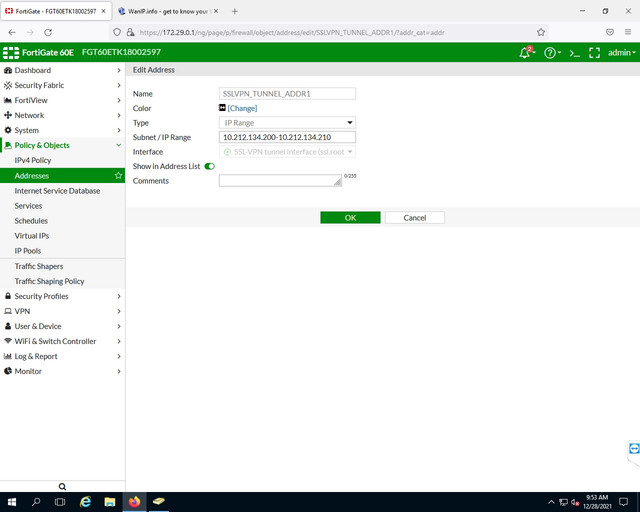Open the admin user dropdown
The width and height of the screenshot is (640, 512).
pos(622,53)
